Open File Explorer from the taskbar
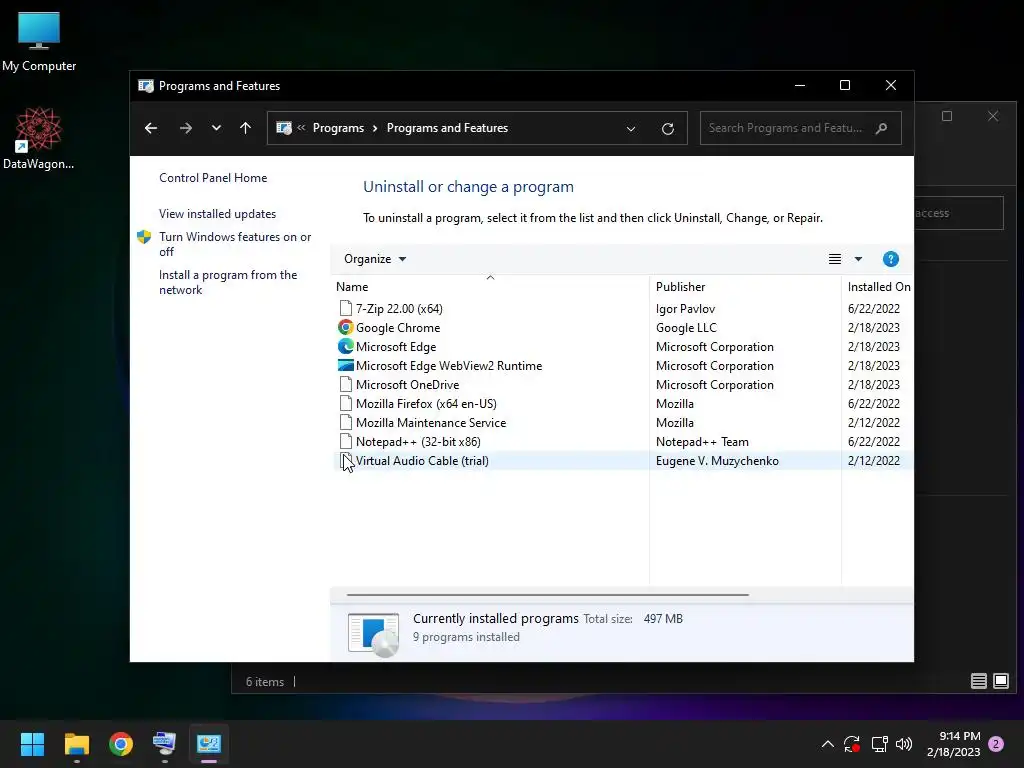This screenshot has width=1024, height=768. [x=76, y=744]
